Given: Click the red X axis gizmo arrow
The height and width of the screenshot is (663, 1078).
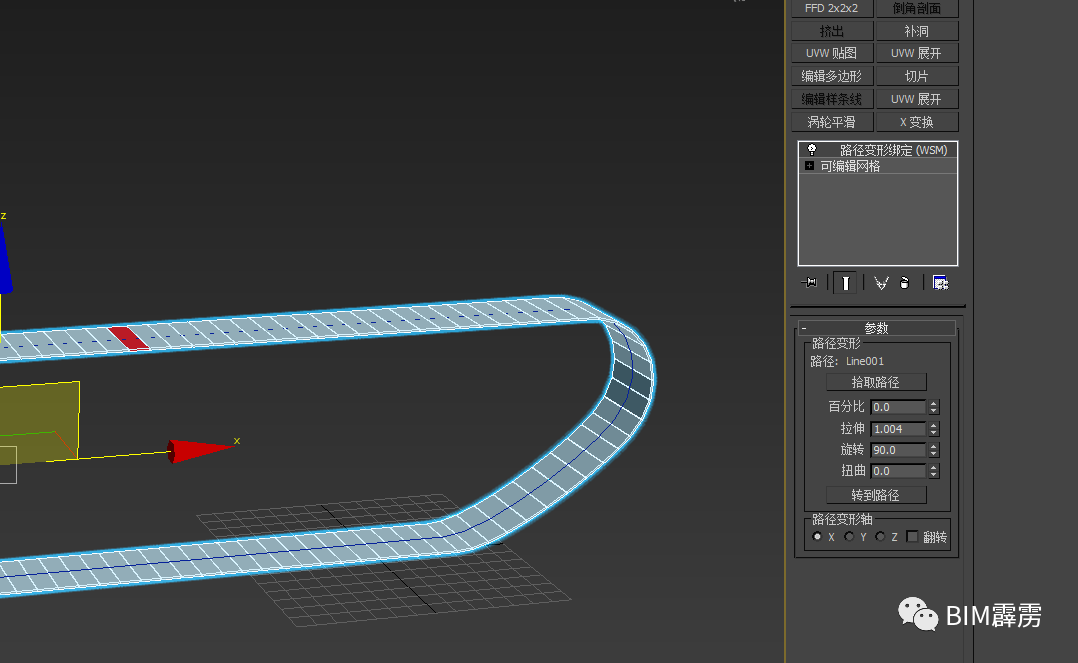Looking at the screenshot, I should [200, 450].
